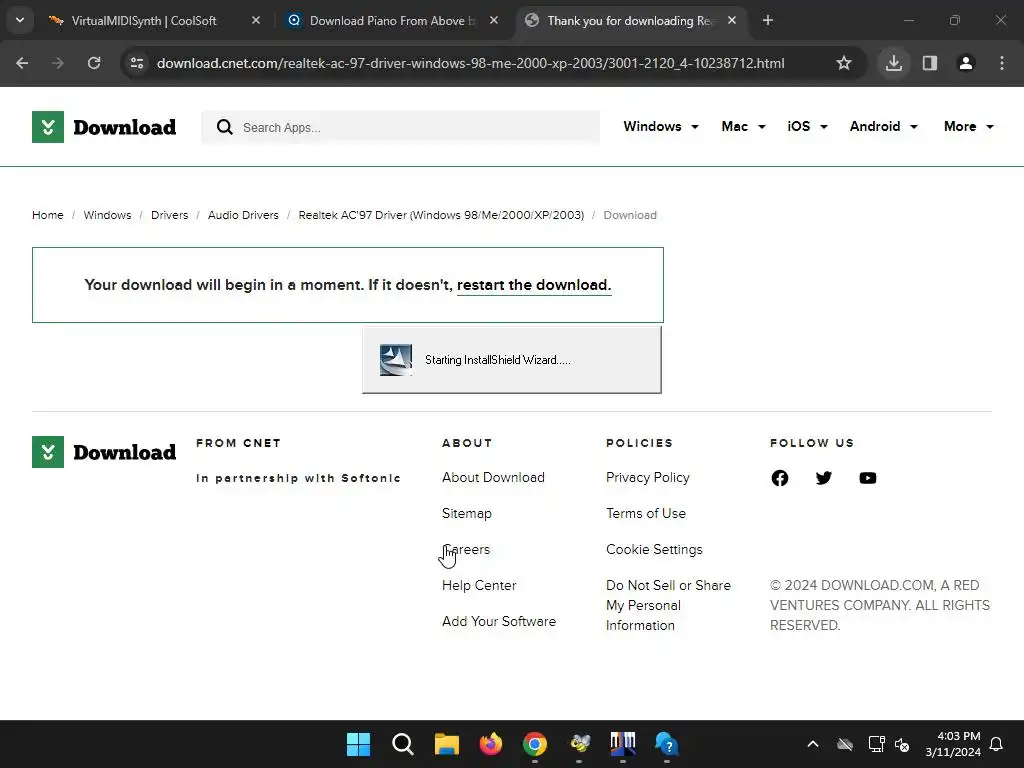Bookmark this page with the star icon
The image size is (1024, 768).
844,63
